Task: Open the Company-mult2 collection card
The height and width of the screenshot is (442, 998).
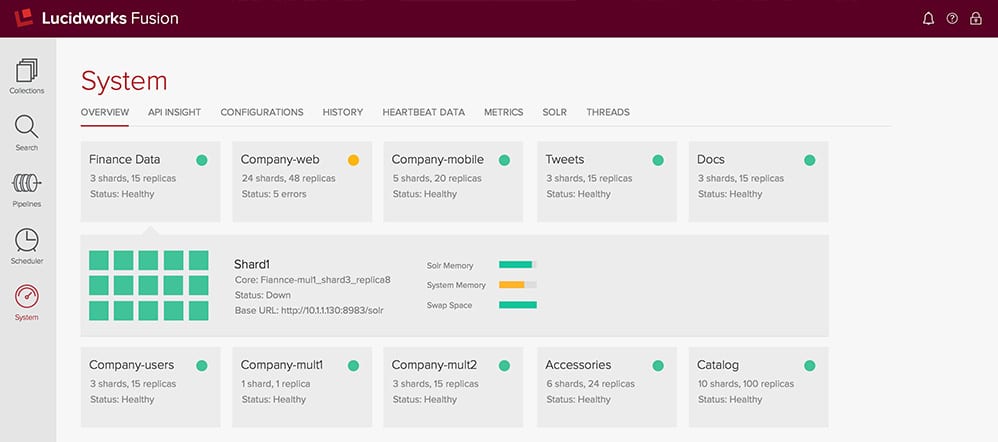Action: pos(453,387)
